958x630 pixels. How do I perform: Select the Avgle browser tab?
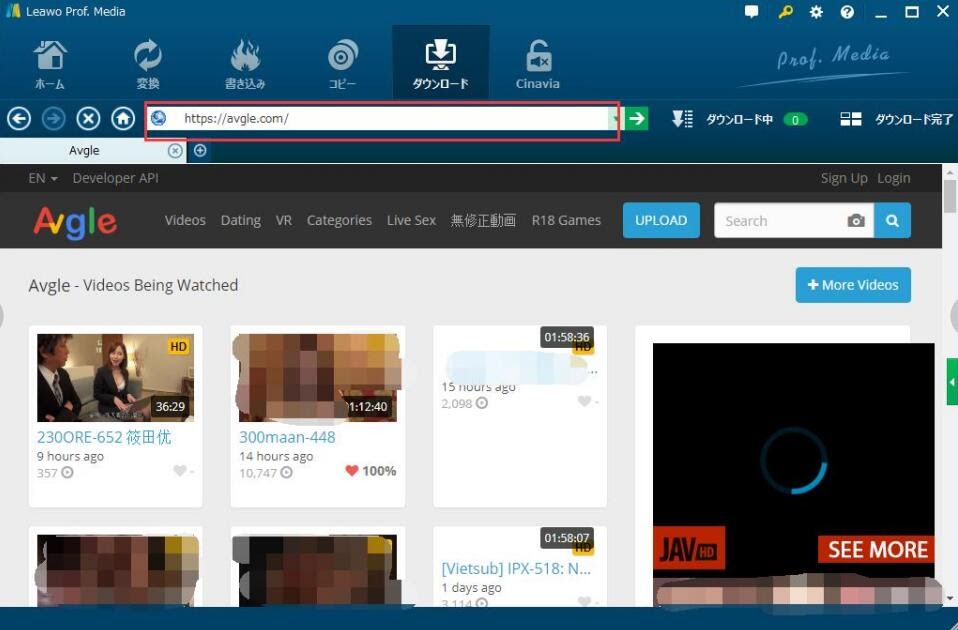click(x=84, y=150)
